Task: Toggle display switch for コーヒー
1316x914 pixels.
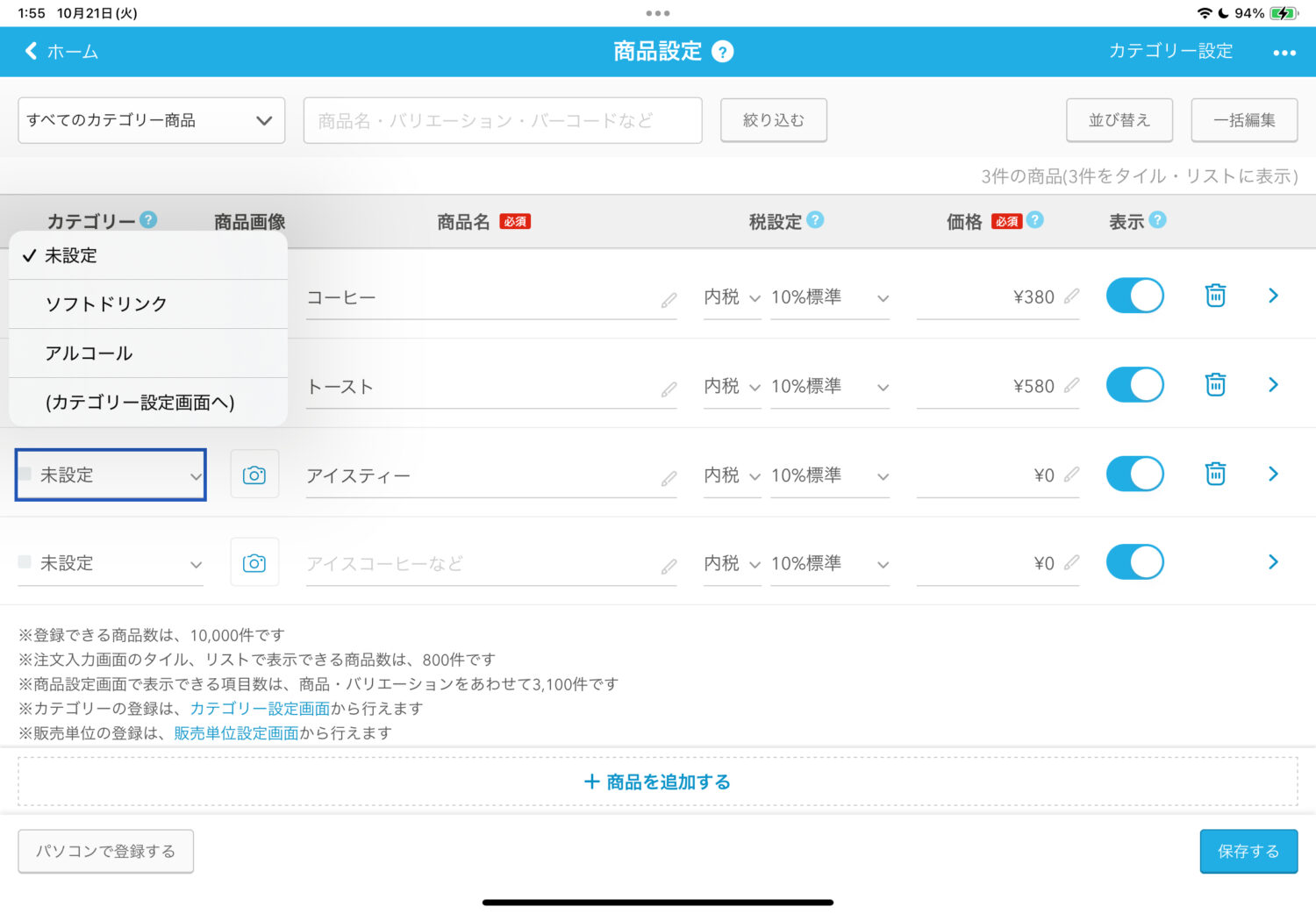Action: click(1134, 296)
